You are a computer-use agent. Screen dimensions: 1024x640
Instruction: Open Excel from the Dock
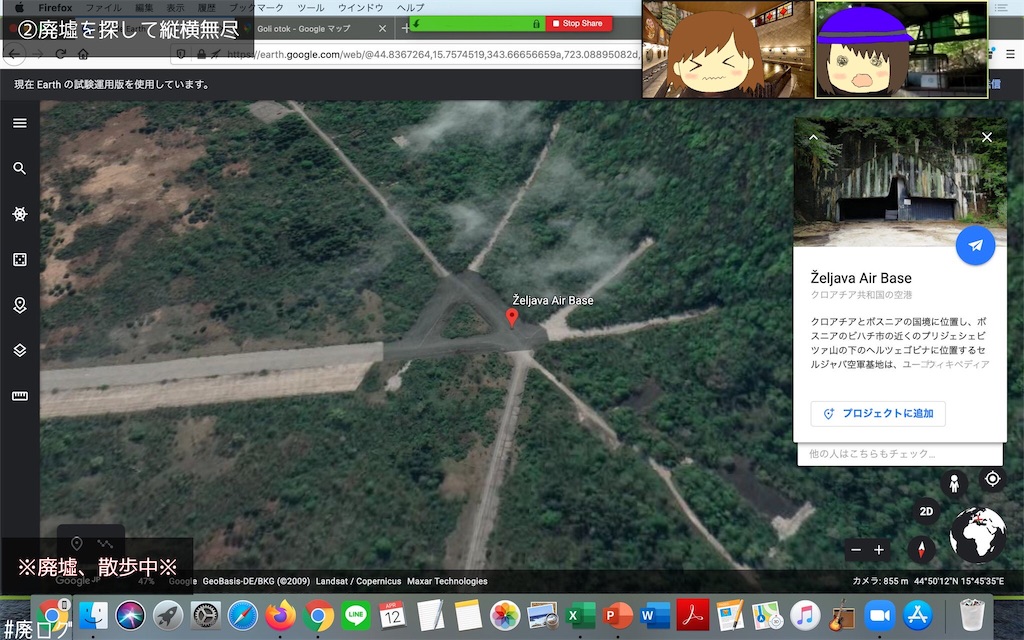coord(580,615)
